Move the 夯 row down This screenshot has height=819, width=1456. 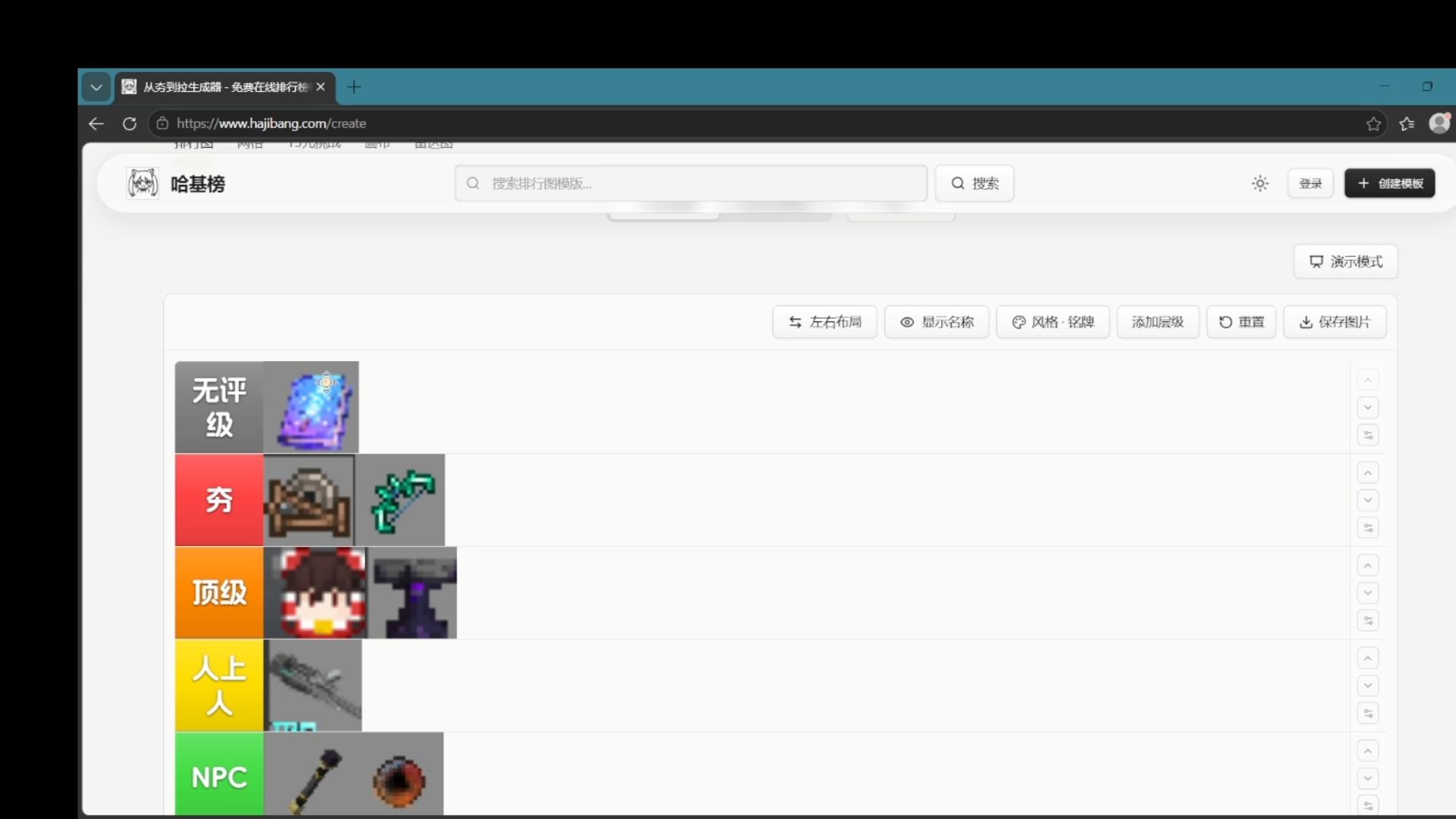tap(1368, 500)
